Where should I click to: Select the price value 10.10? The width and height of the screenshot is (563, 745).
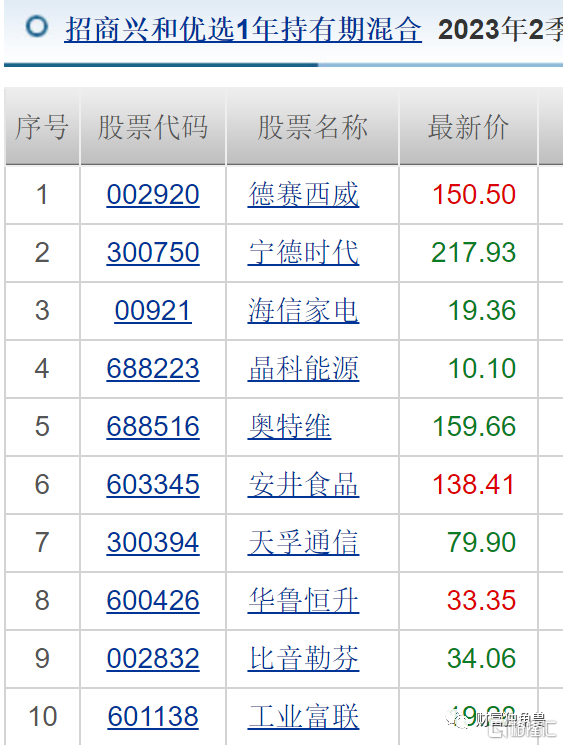482,369
